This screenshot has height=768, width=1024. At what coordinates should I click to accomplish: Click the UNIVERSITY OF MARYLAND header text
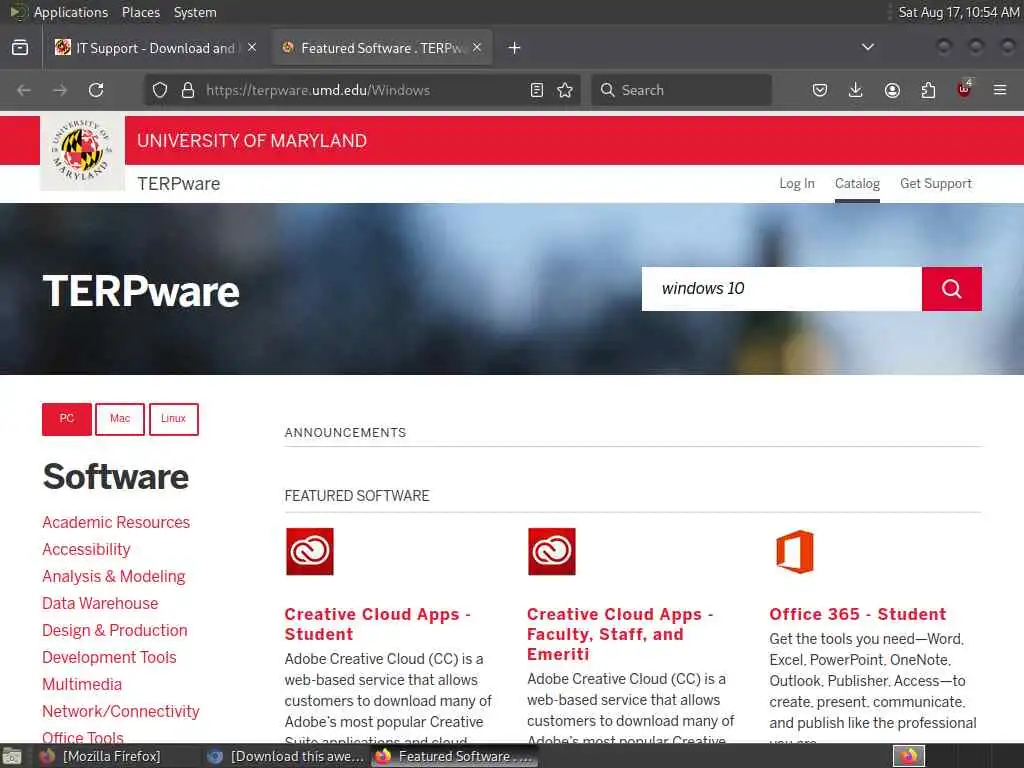point(252,141)
